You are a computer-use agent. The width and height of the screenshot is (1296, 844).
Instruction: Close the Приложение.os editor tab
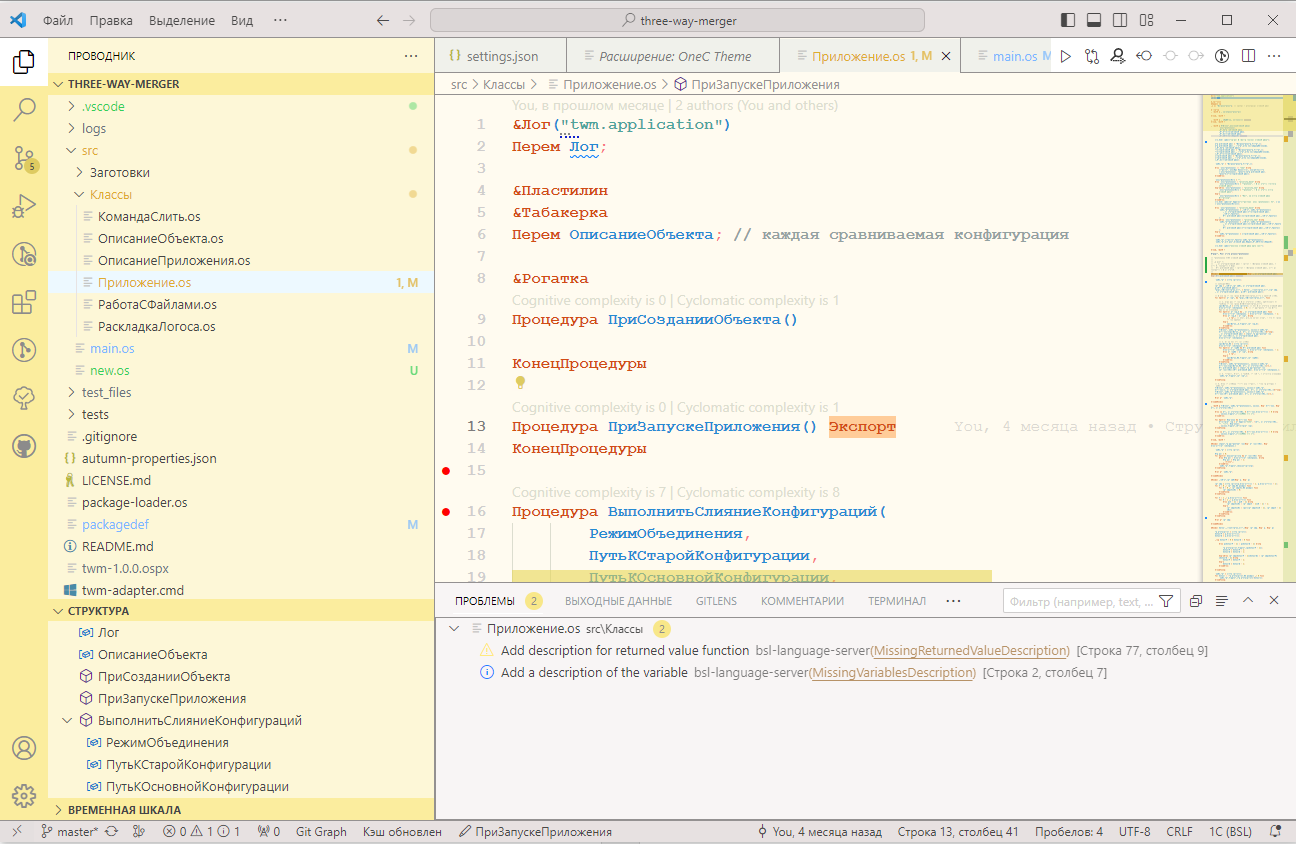point(947,56)
